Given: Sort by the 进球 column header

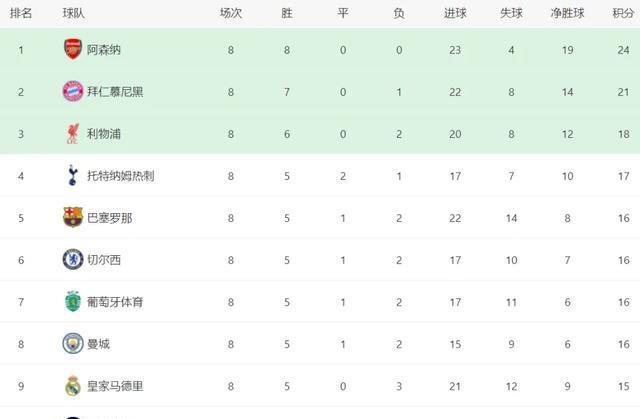Looking at the screenshot, I should tap(455, 13).
